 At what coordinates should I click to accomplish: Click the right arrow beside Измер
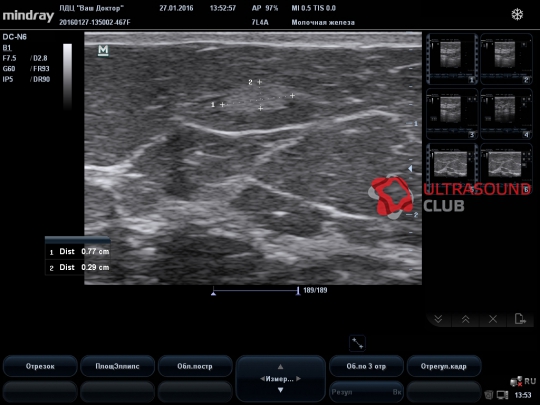click(x=298, y=378)
